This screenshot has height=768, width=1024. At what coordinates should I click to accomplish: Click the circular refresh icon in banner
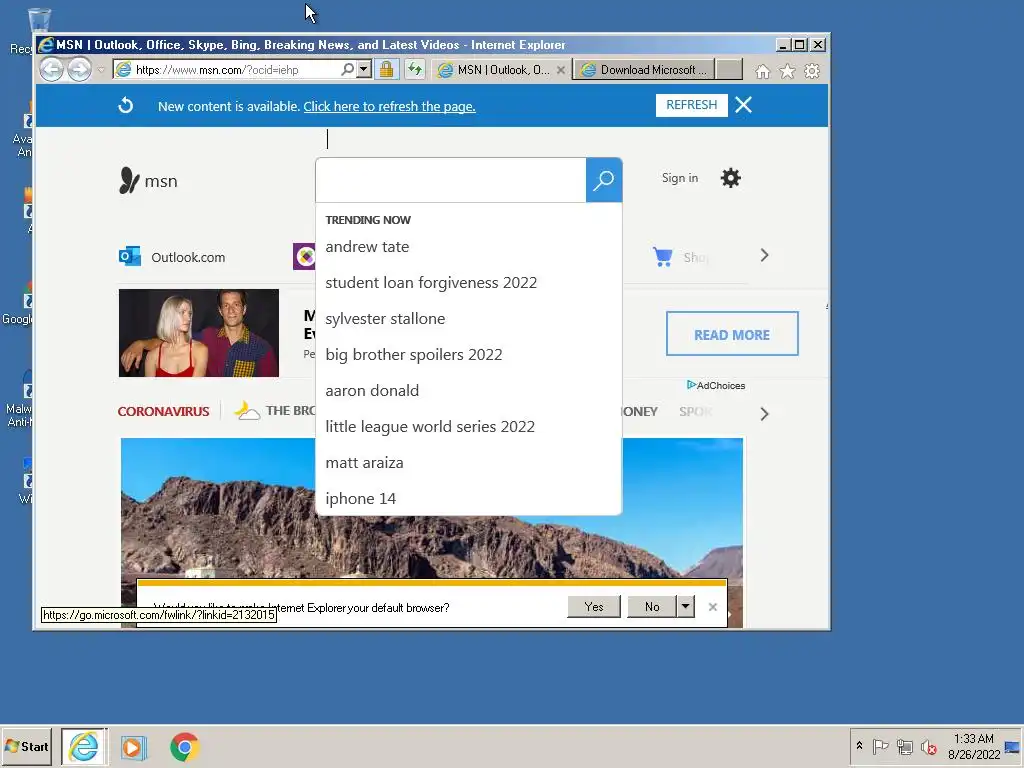coord(125,105)
